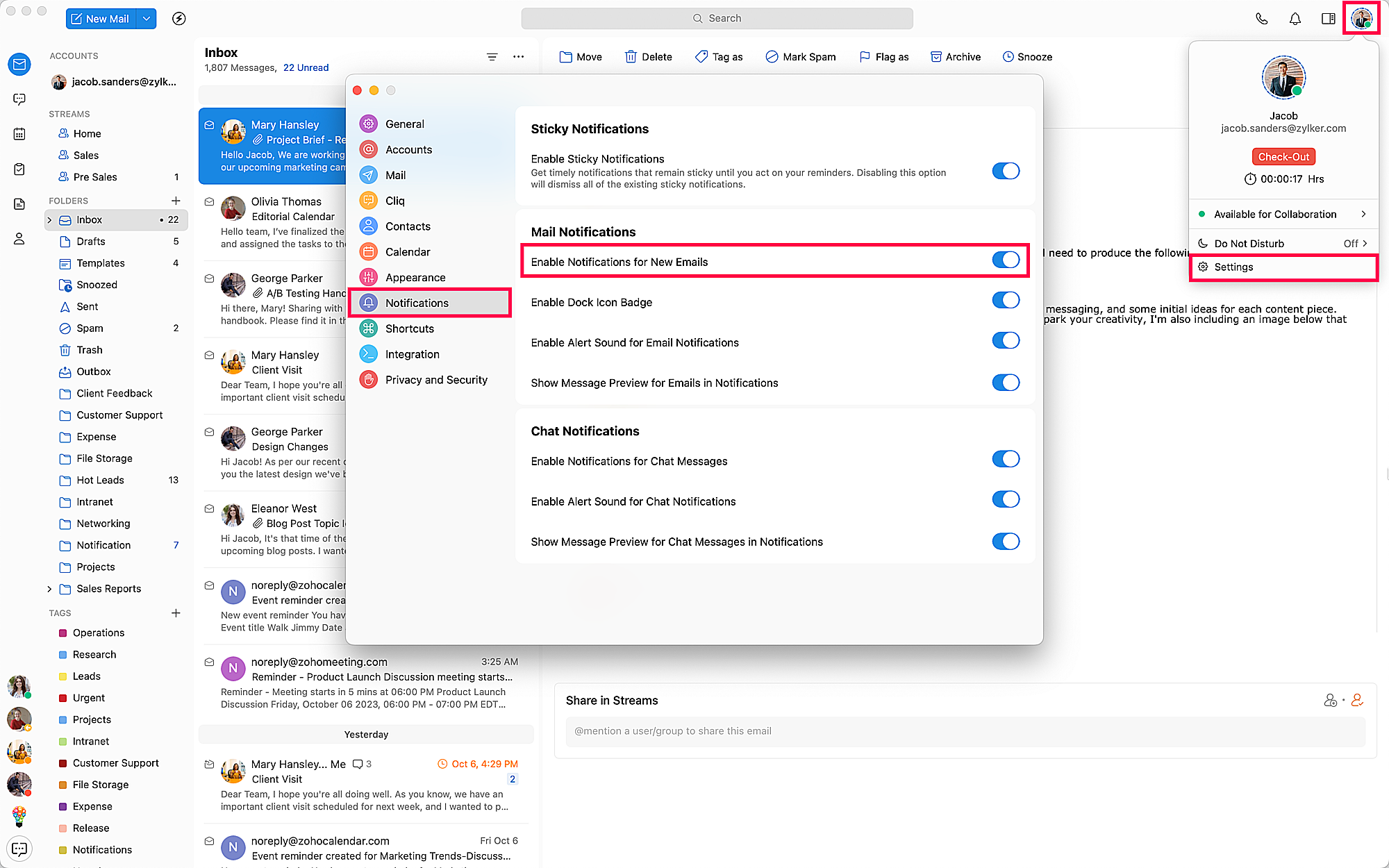Click the mention user share input field
This screenshot has height=868, width=1389.
coord(965,731)
